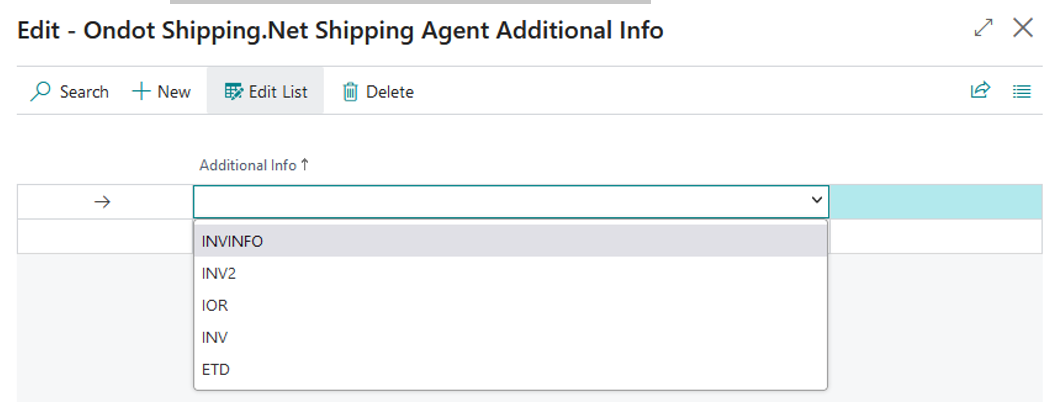The image size is (1047, 407).
Task: Focus the Additional Info input field
Action: 501,201
